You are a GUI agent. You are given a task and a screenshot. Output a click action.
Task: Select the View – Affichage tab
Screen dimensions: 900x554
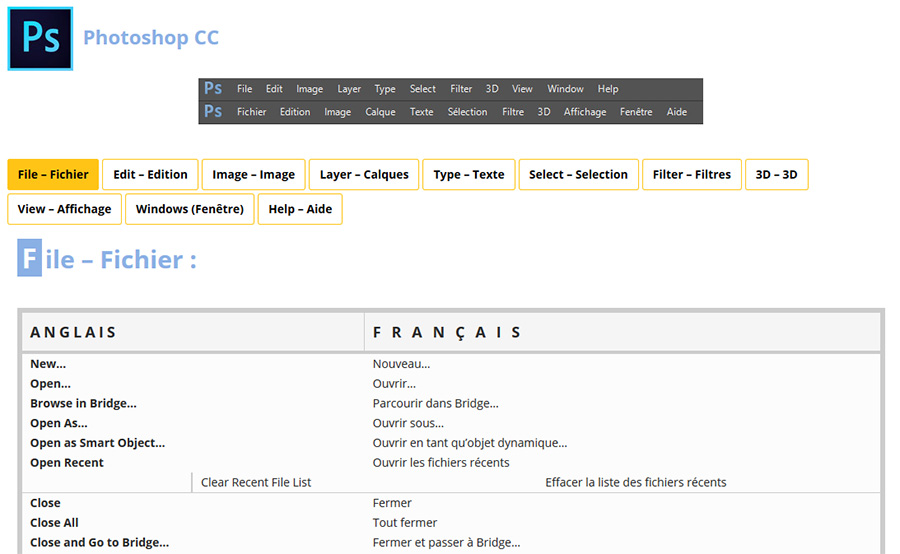point(64,209)
